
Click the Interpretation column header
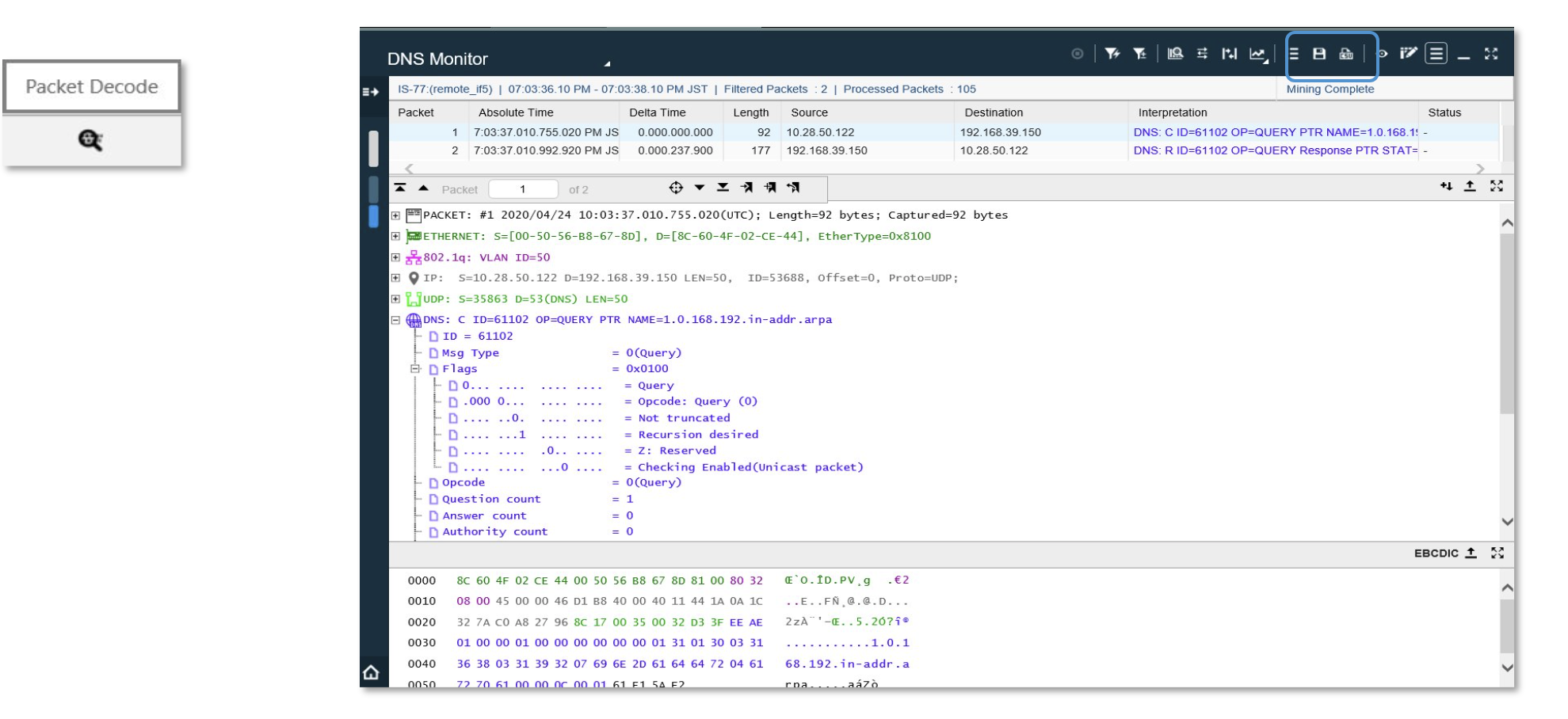pyautogui.click(x=1173, y=112)
